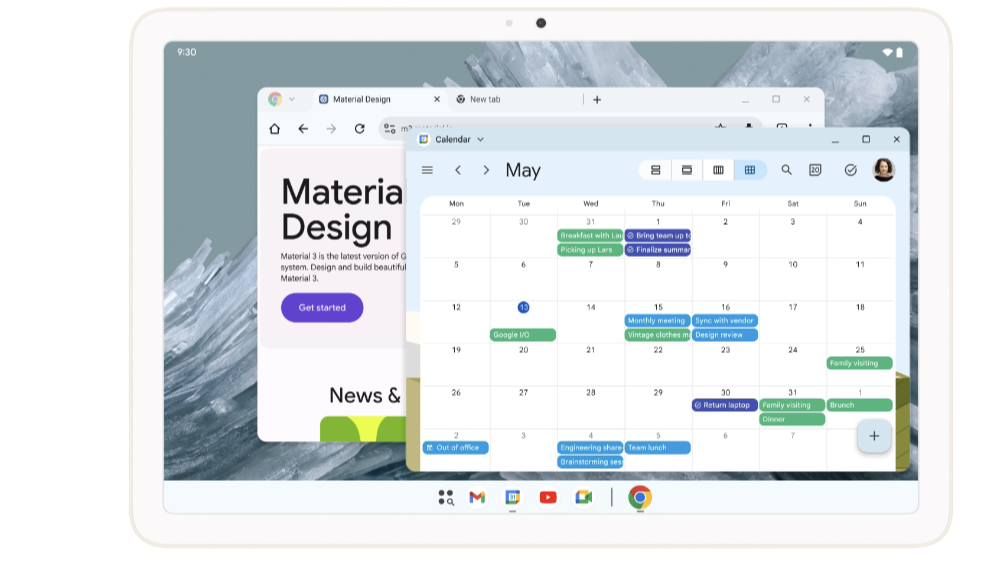Screen dimensions: 1000x562
Task: Launch YouTube from the taskbar
Action: pos(548,498)
